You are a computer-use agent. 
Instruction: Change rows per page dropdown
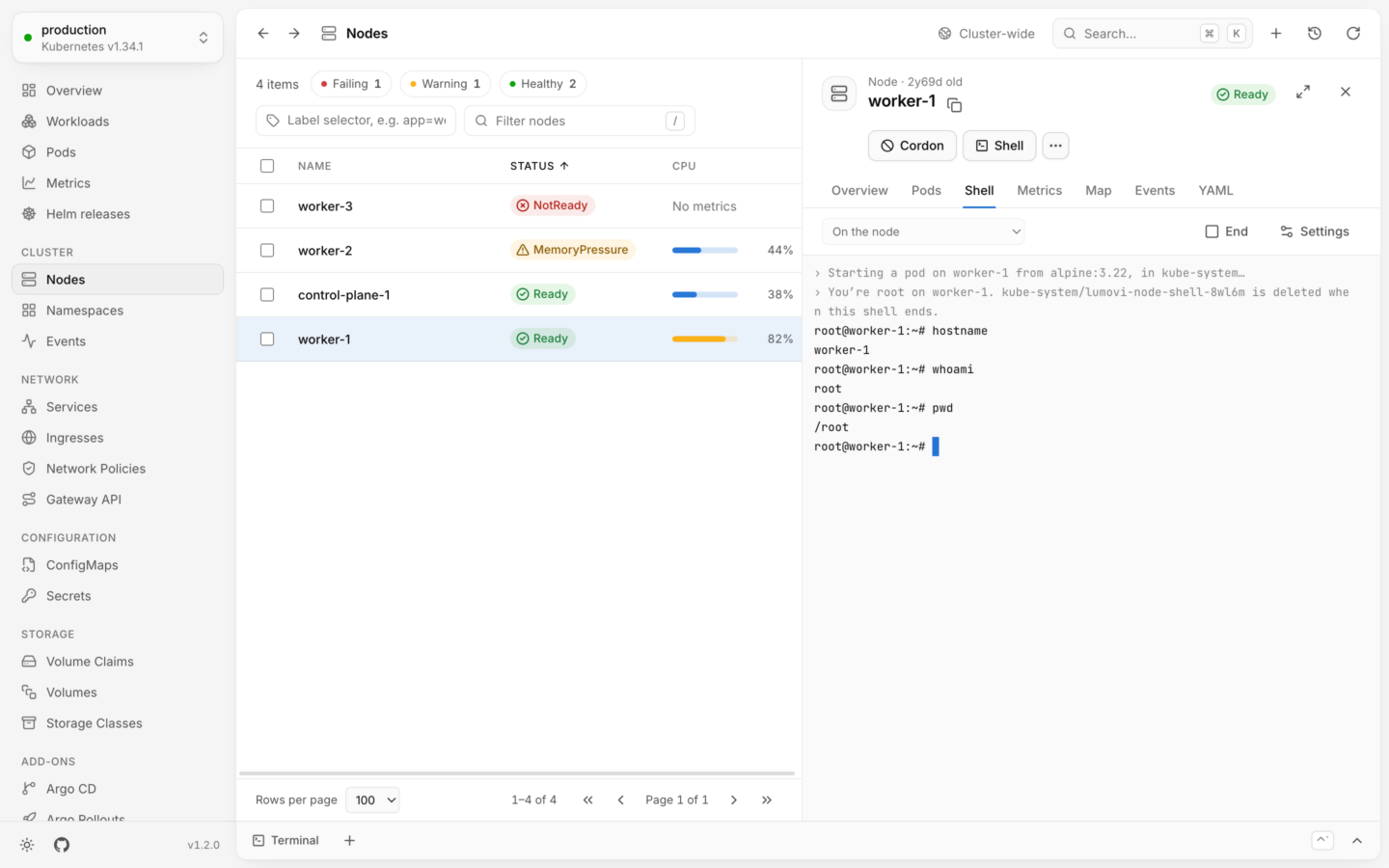coord(372,800)
